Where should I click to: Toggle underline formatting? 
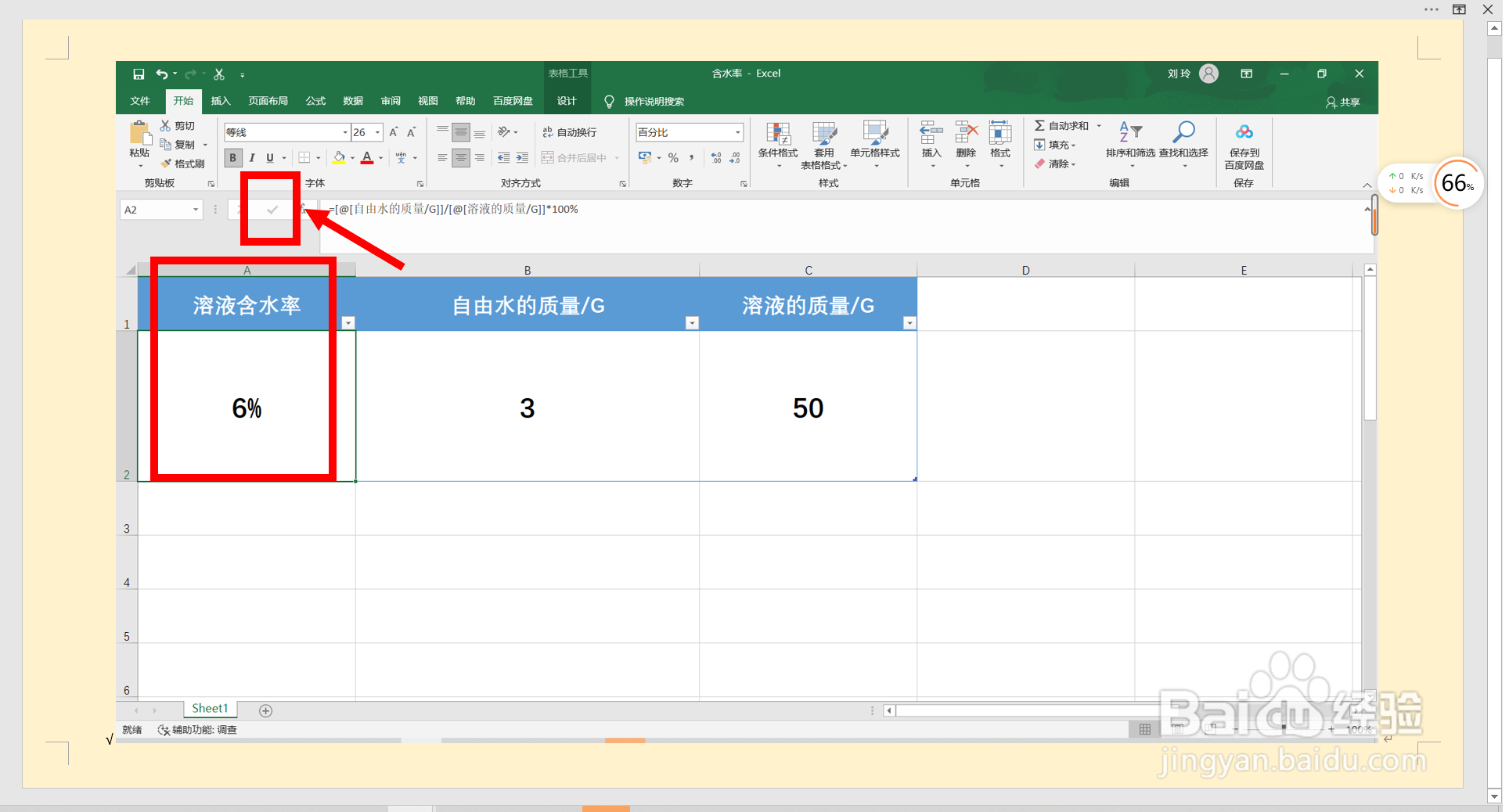(x=269, y=157)
